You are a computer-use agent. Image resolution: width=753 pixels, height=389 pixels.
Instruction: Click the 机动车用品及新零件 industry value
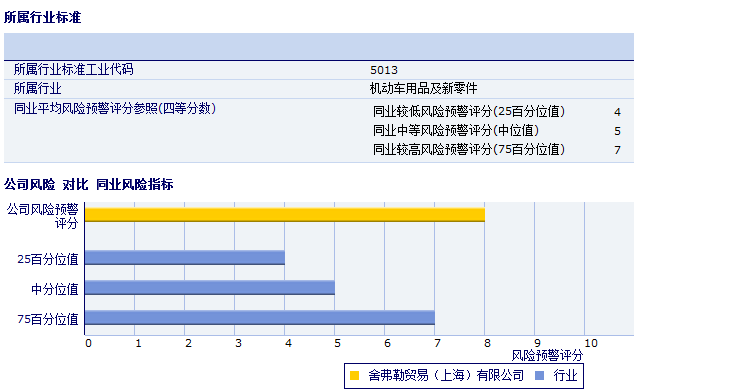tap(423, 88)
